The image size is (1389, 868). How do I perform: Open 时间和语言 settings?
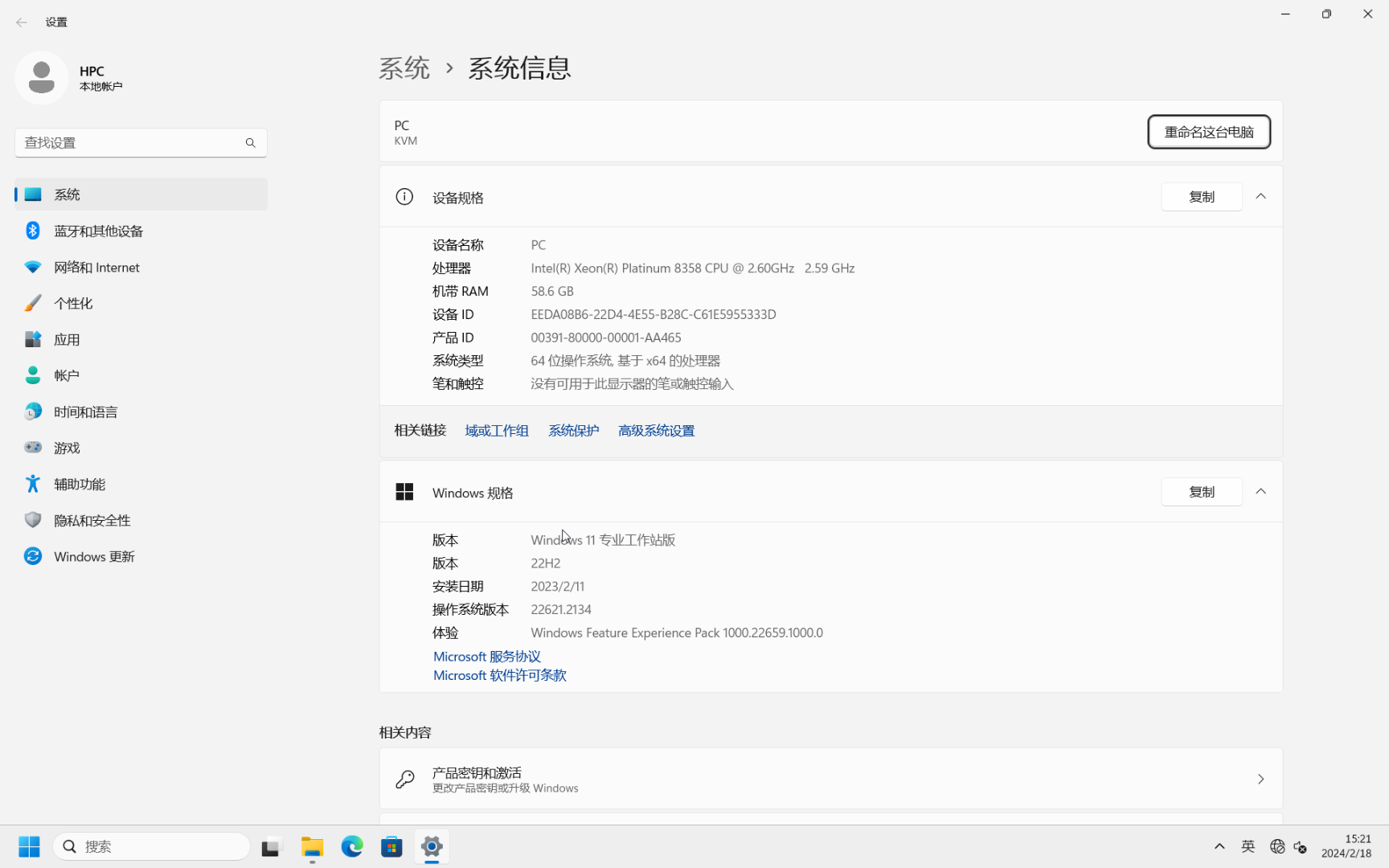141,411
